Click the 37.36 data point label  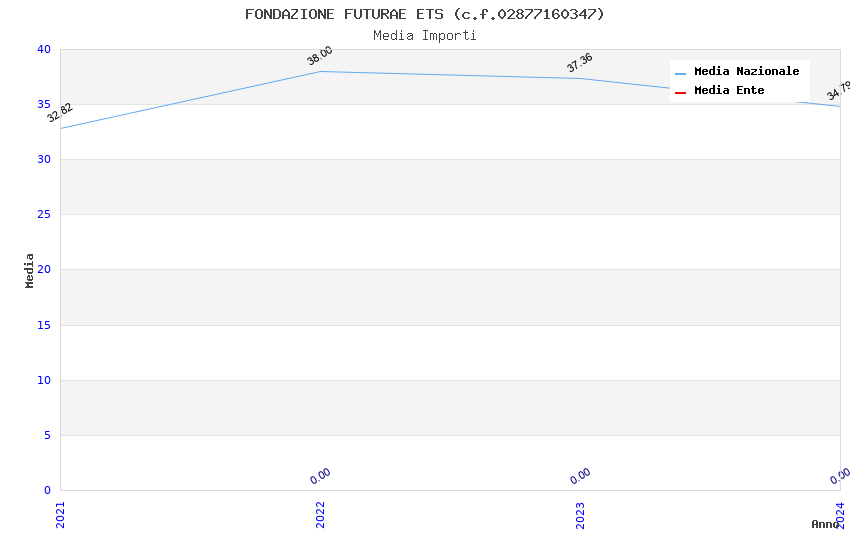pyautogui.click(x=580, y=63)
